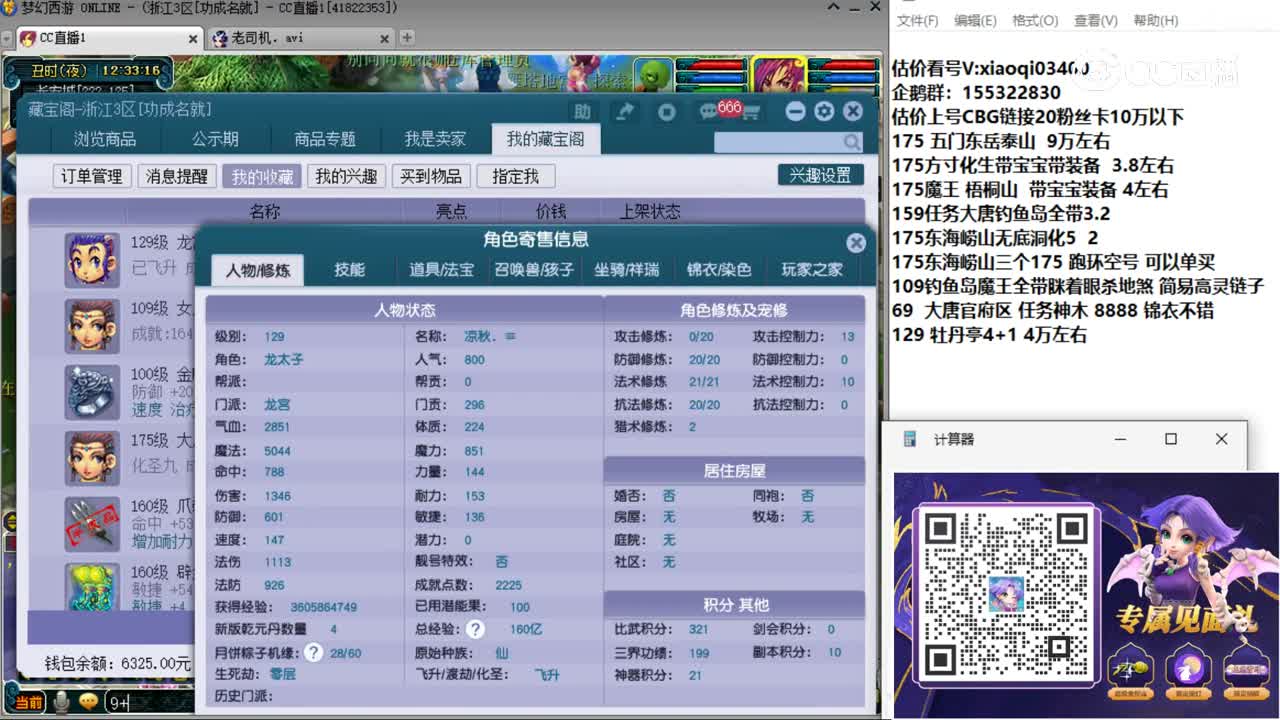Open the 商品专题 tab
The height and width of the screenshot is (720, 1280).
(x=325, y=139)
